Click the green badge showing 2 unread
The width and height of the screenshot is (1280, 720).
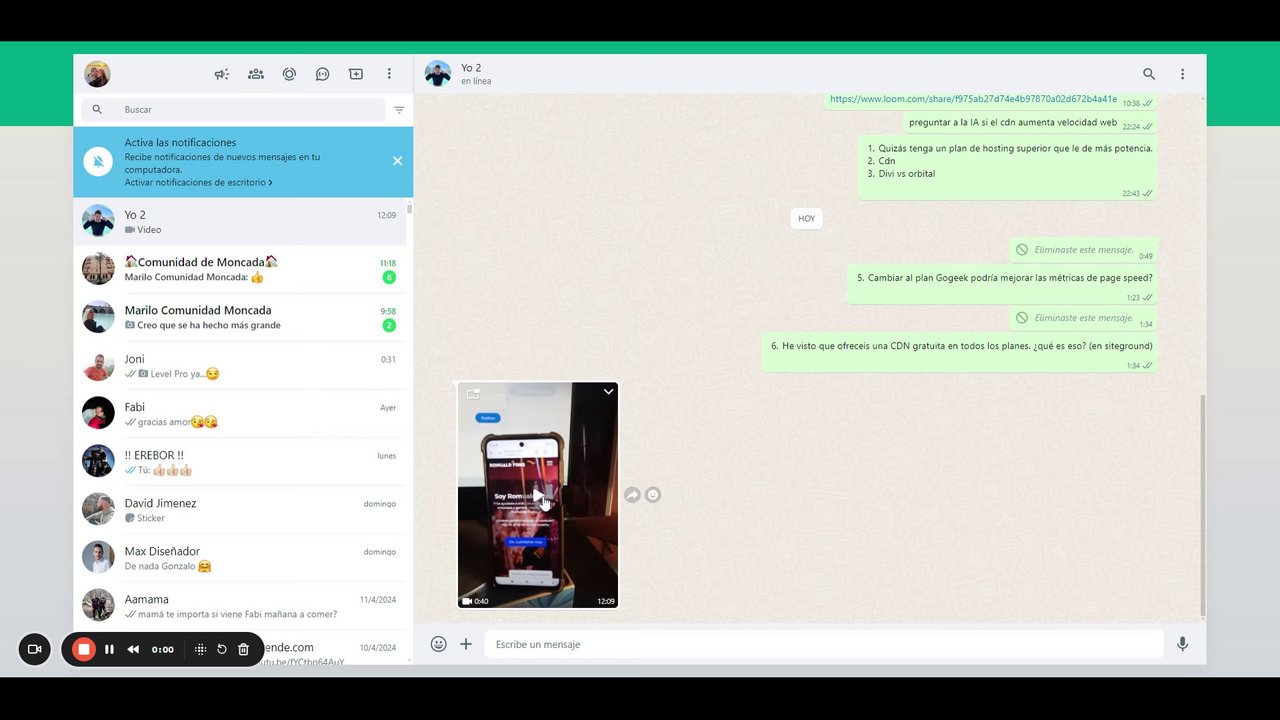tap(389, 325)
